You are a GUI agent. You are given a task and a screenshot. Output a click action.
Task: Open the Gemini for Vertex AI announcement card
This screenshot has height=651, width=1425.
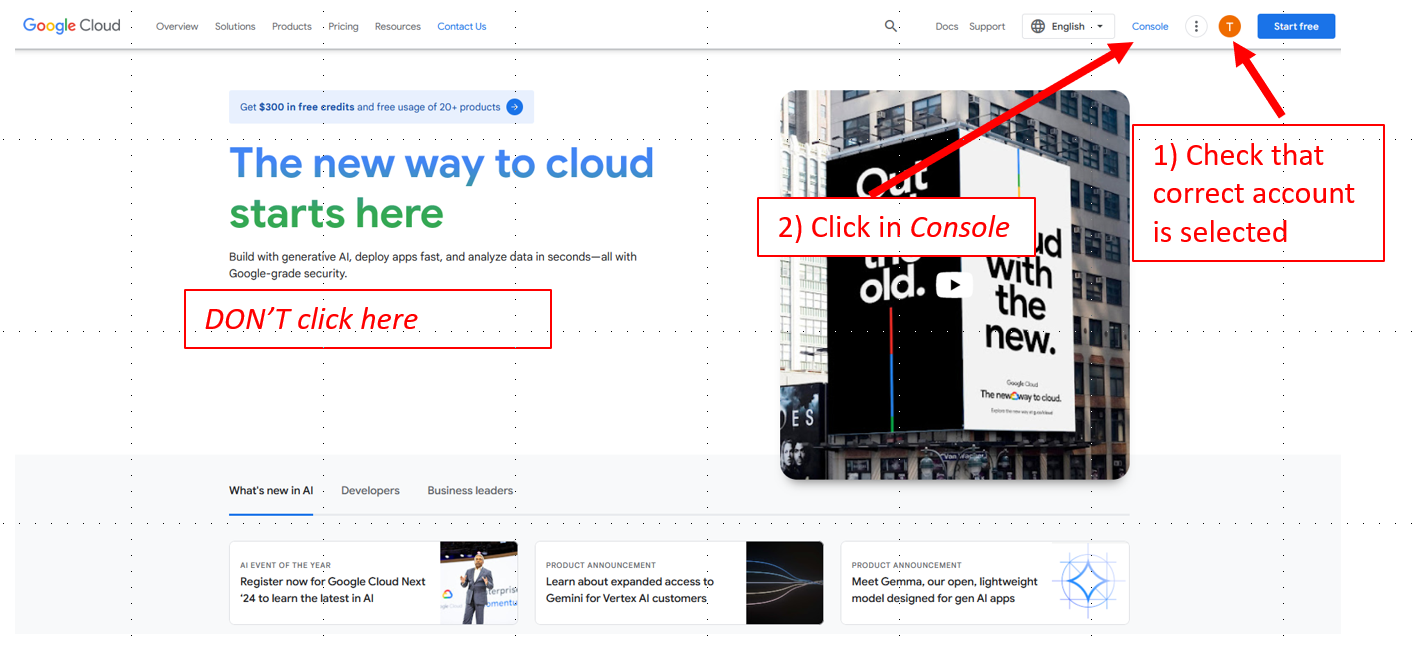click(x=679, y=583)
